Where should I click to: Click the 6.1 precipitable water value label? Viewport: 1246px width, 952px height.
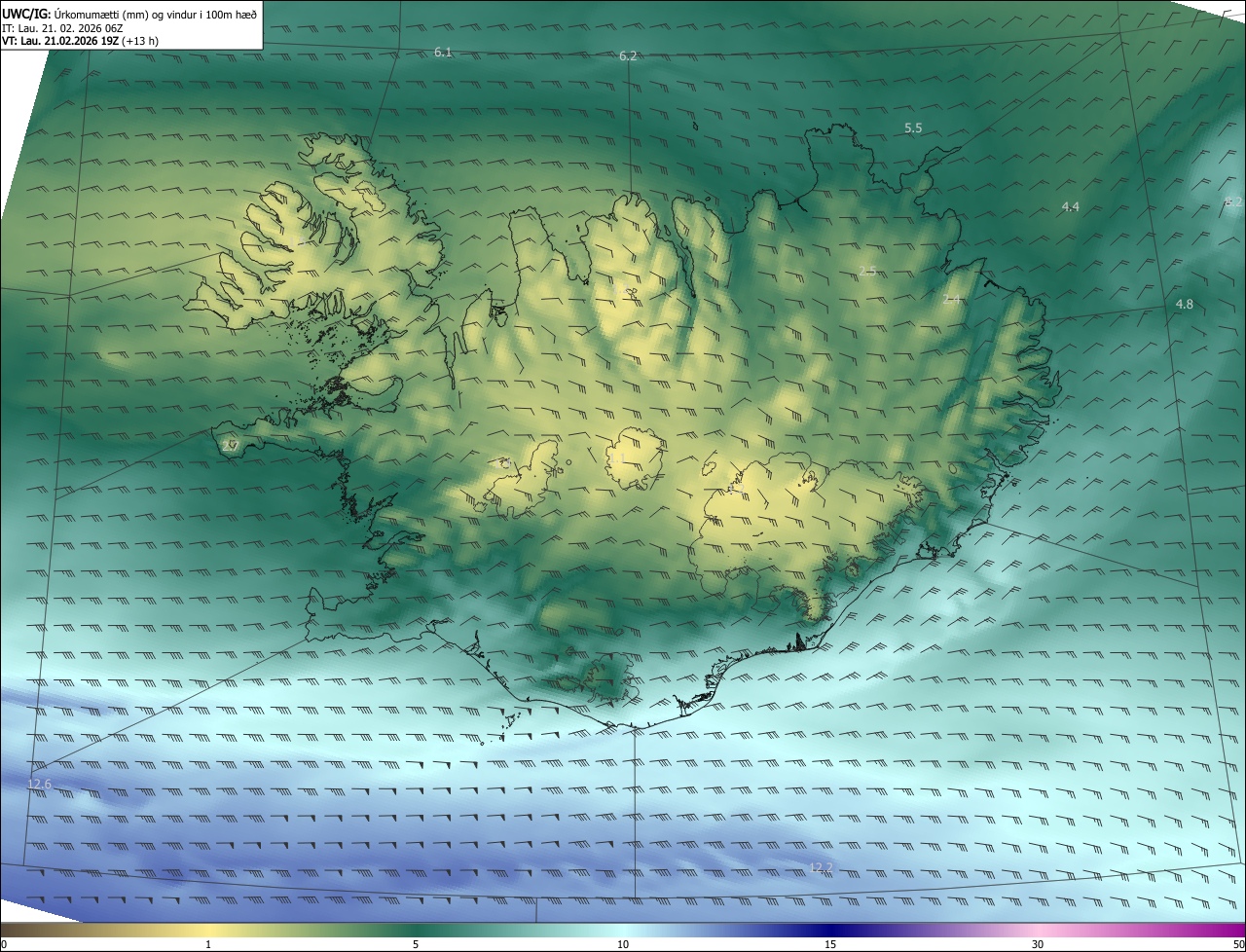pos(443,52)
